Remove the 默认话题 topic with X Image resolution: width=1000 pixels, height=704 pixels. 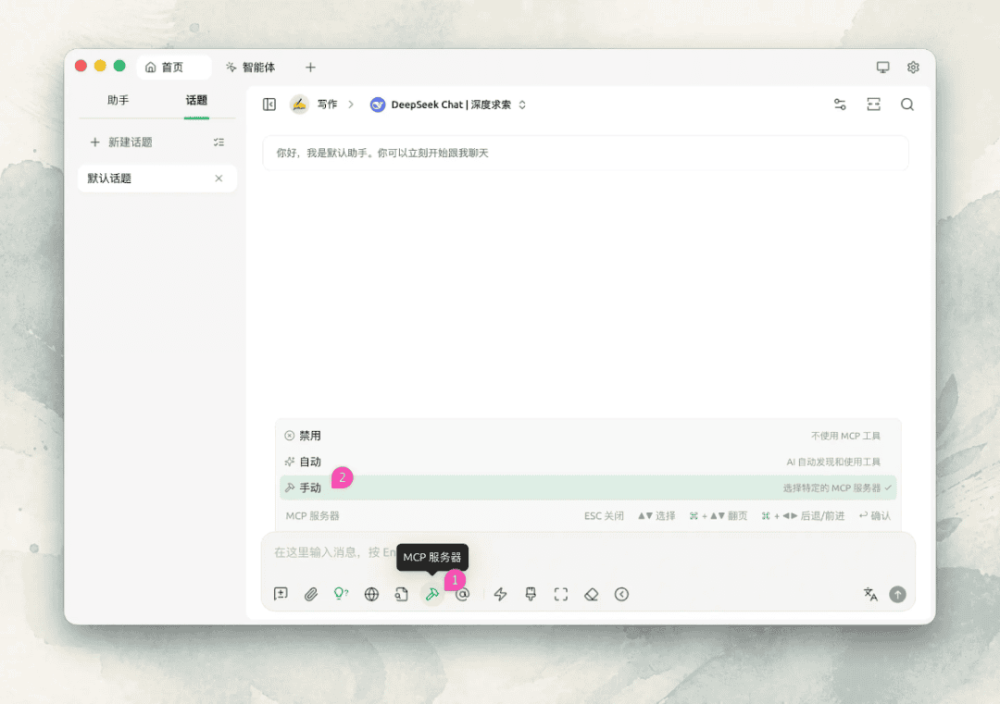(x=219, y=179)
